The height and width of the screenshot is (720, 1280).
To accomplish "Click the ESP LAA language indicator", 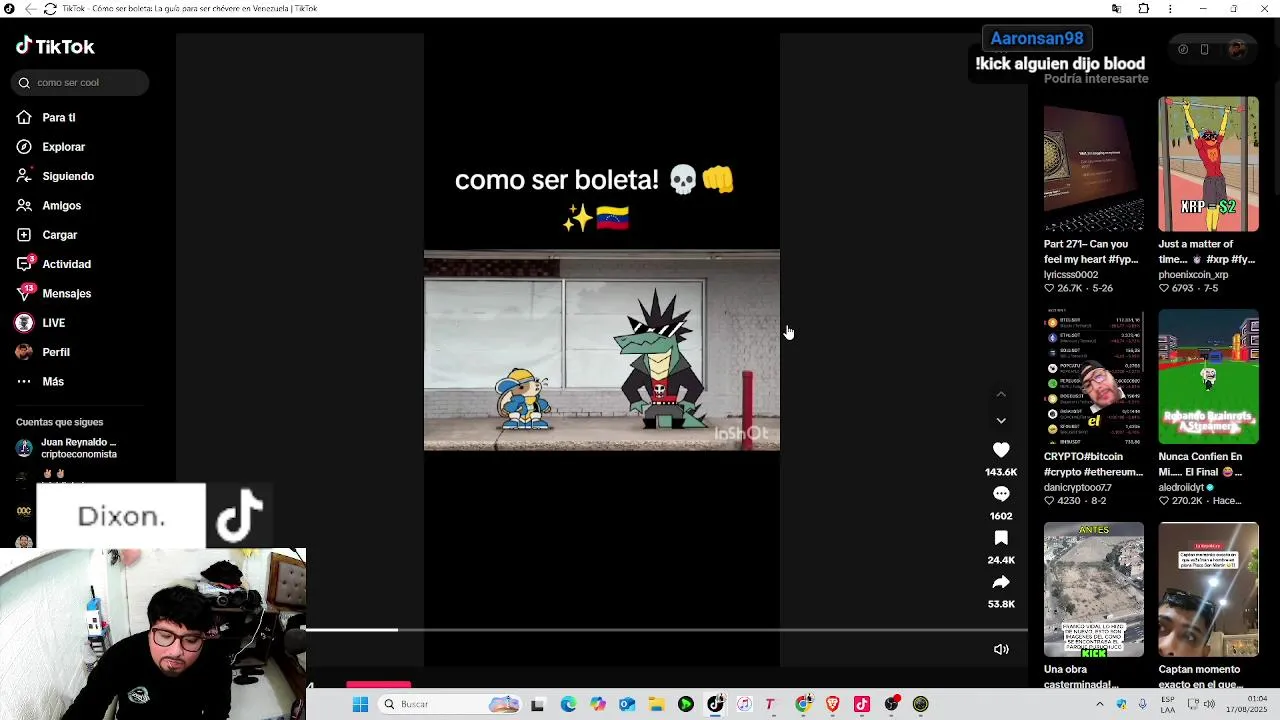I will pos(1168,704).
